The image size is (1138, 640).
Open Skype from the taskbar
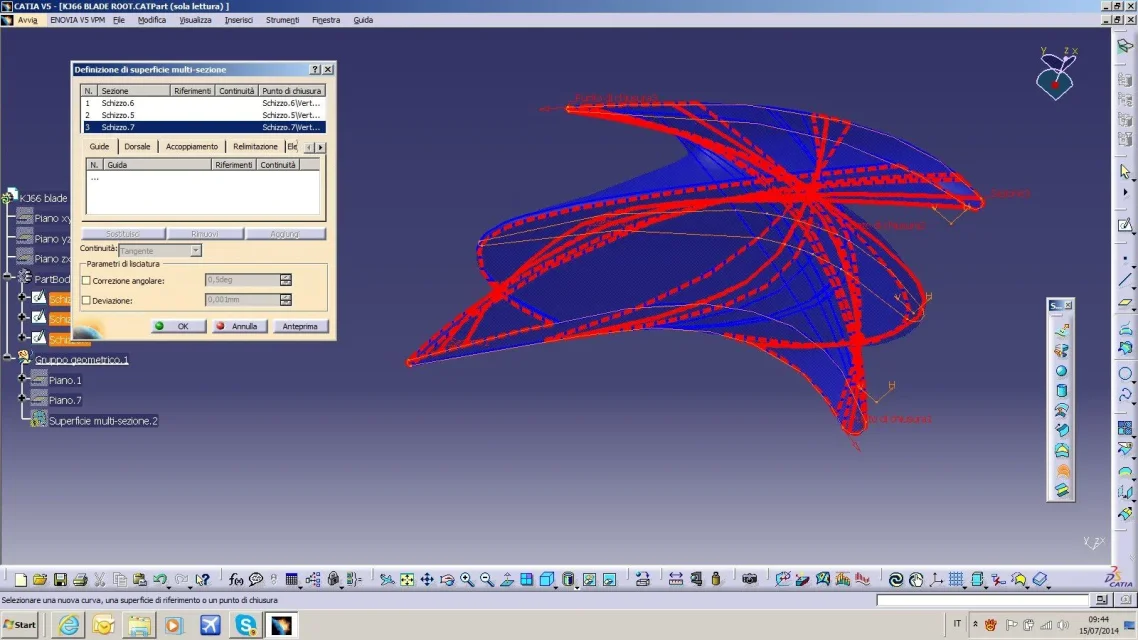click(x=246, y=625)
